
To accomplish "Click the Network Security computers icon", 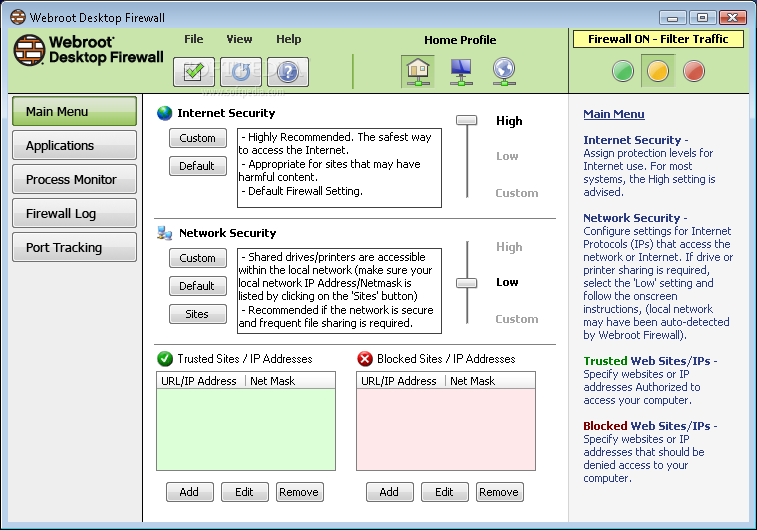I will (165, 233).
